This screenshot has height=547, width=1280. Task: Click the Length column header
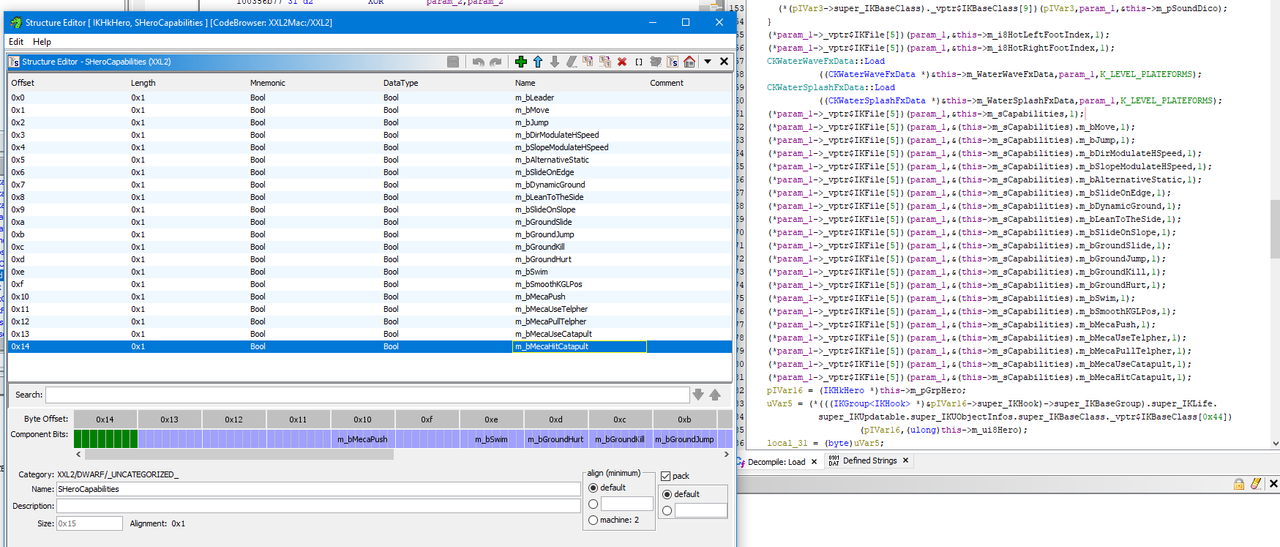pyautogui.click(x=187, y=83)
